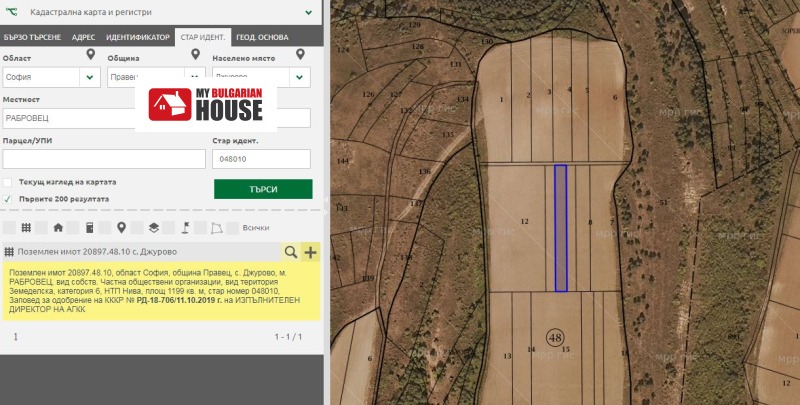The height and width of the screenshot is (405, 800).
Task: Open result 'Поземлен имот 20897.48.10 с. Джурово'
Action: 140,252
